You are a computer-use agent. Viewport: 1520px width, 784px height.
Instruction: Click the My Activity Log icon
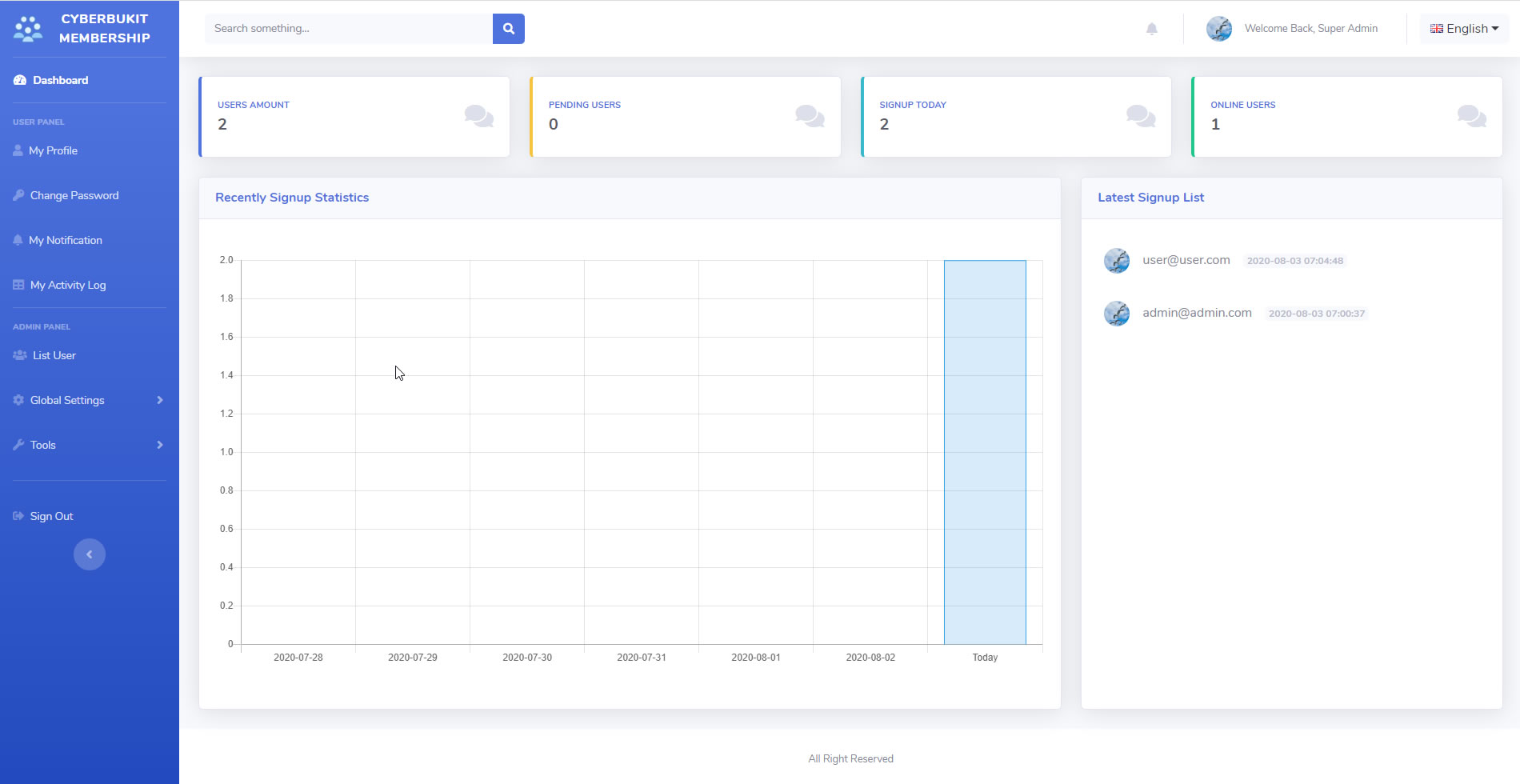coord(18,285)
